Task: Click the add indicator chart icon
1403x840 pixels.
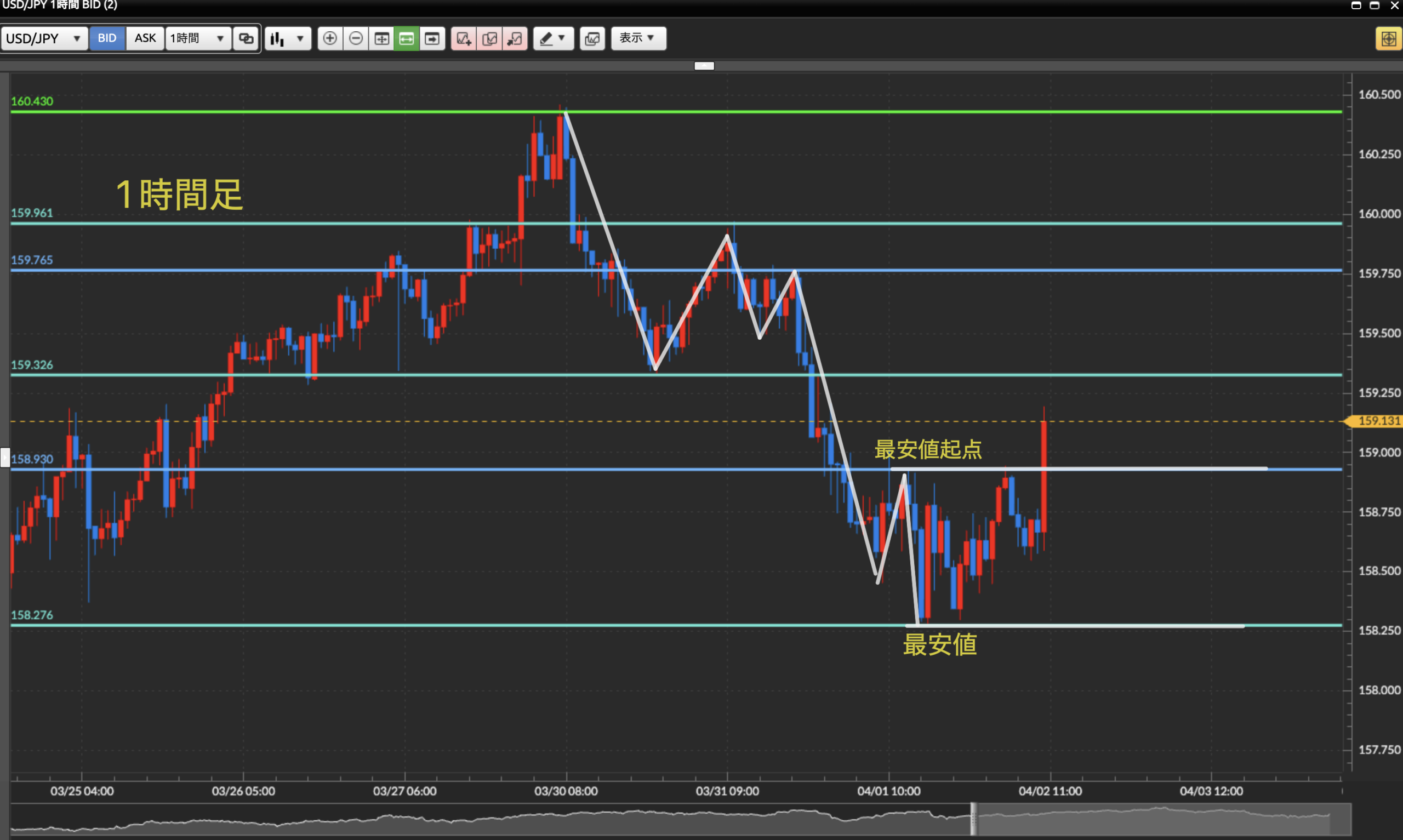Action: (x=464, y=38)
